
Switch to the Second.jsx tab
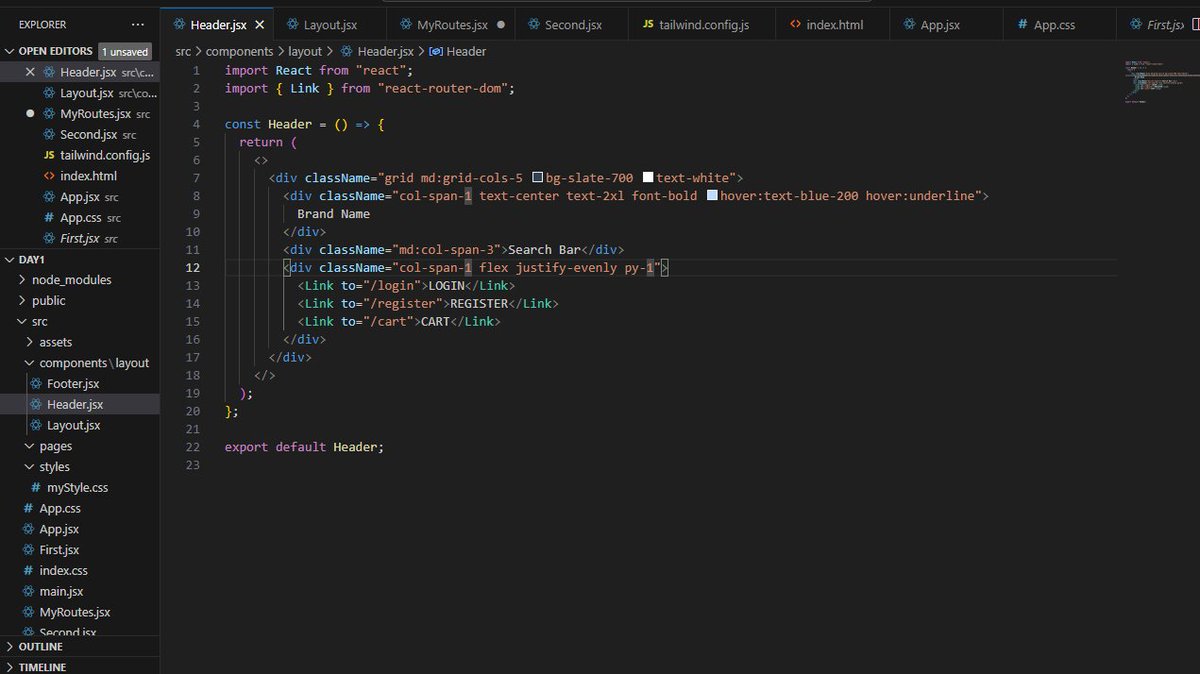coord(572,24)
